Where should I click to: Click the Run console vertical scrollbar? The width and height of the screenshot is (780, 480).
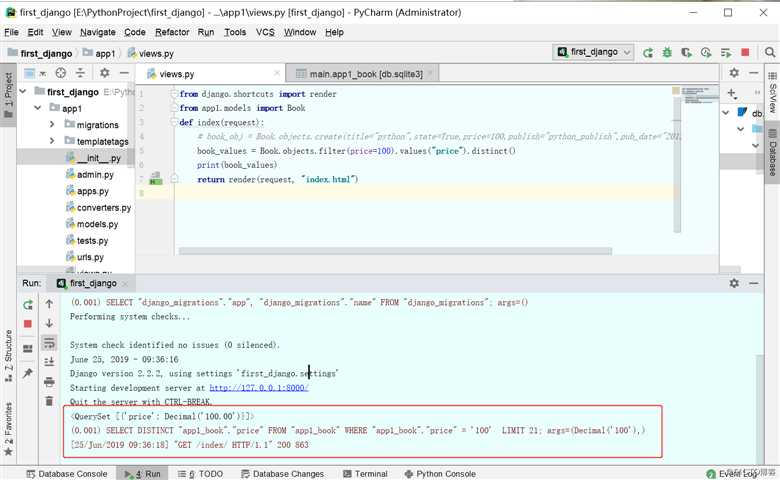759,408
